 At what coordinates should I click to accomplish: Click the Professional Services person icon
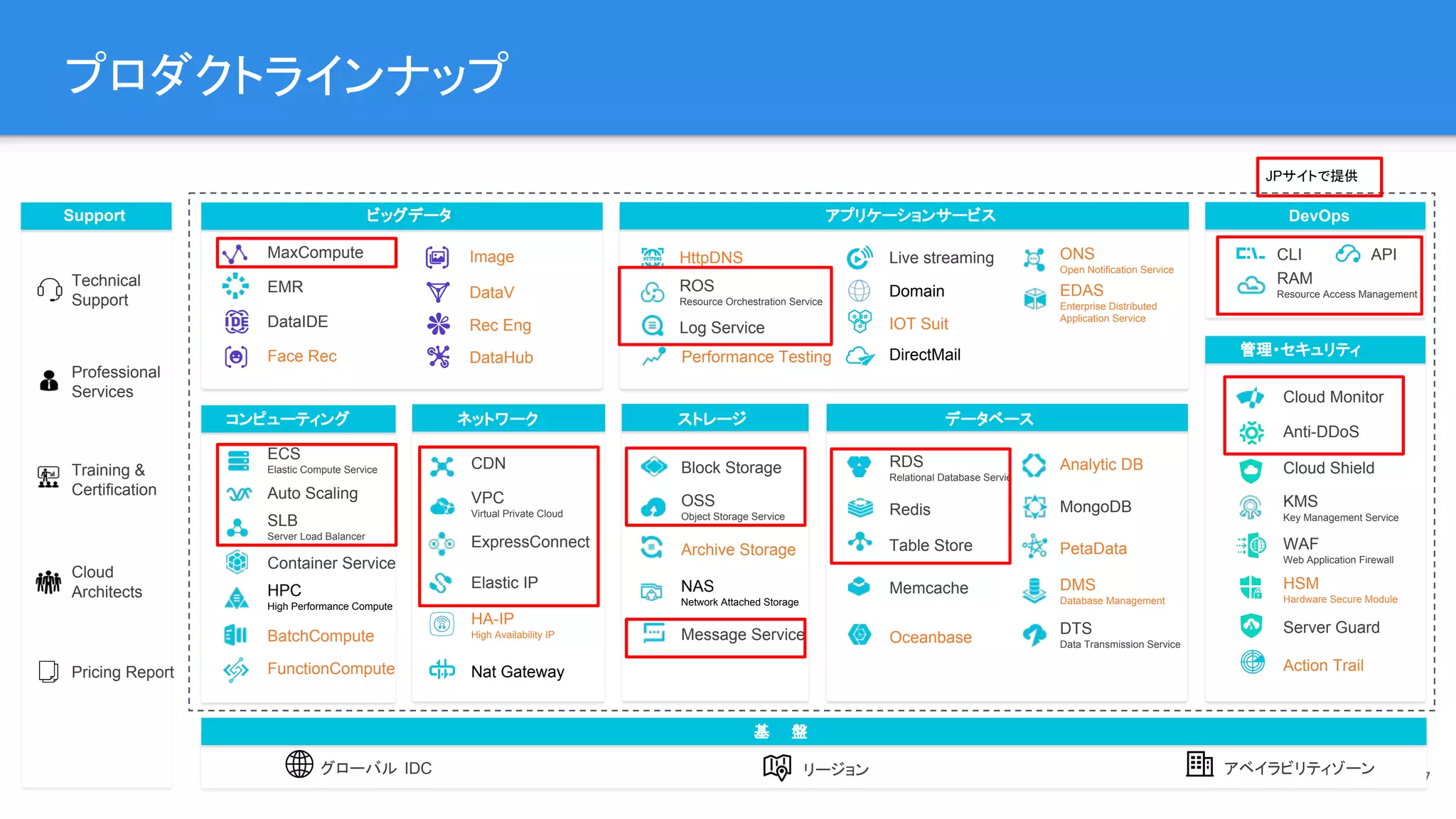(x=49, y=381)
